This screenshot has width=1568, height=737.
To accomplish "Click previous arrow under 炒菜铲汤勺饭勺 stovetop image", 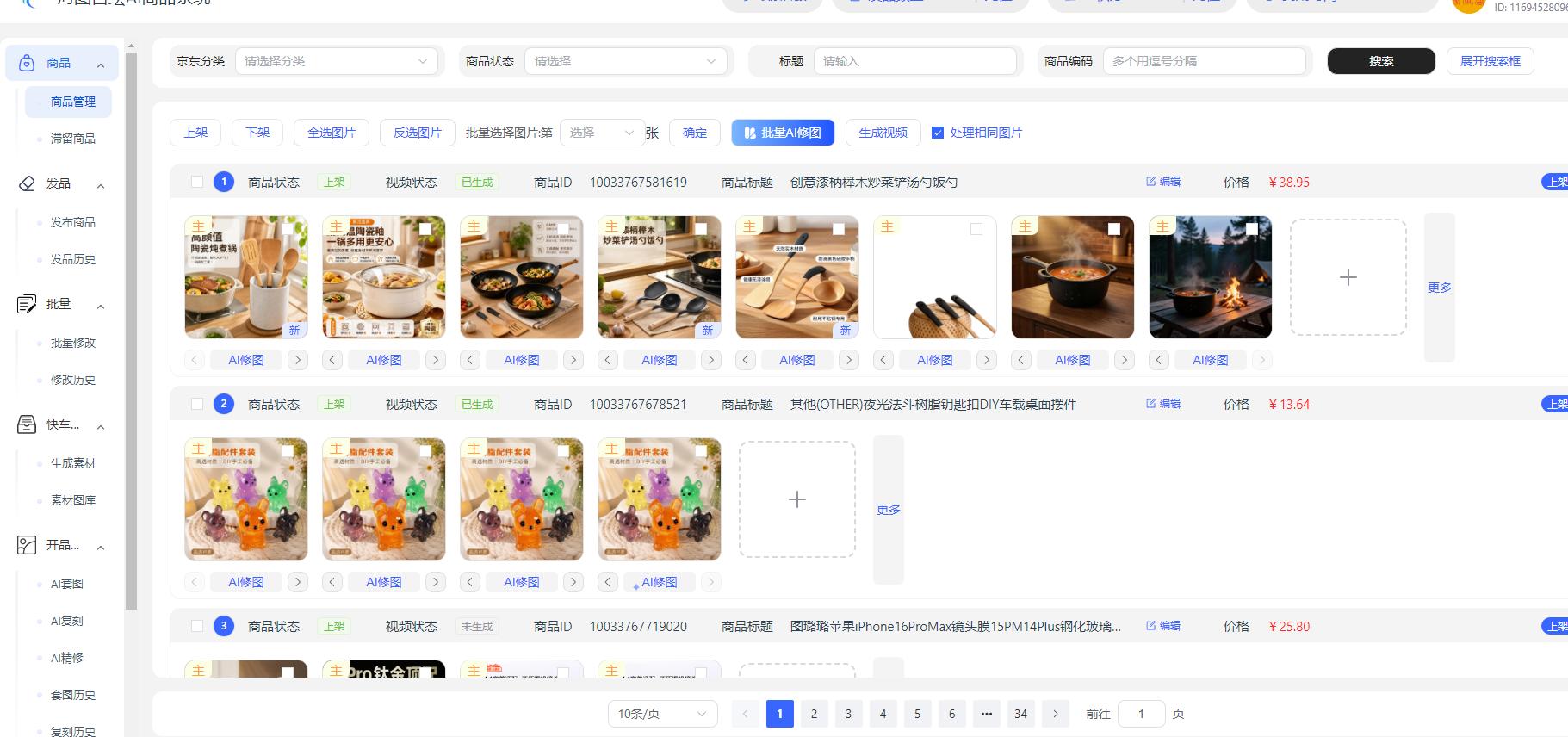I will click(608, 360).
